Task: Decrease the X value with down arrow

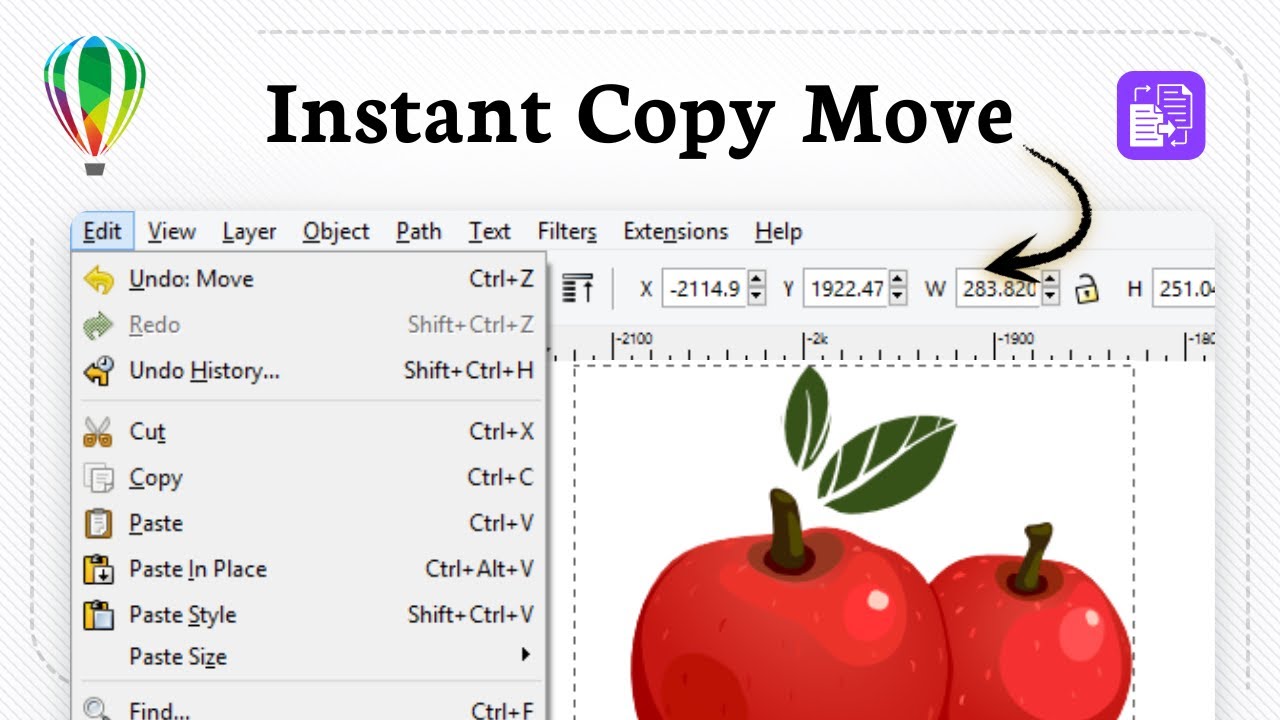Action: (757, 297)
